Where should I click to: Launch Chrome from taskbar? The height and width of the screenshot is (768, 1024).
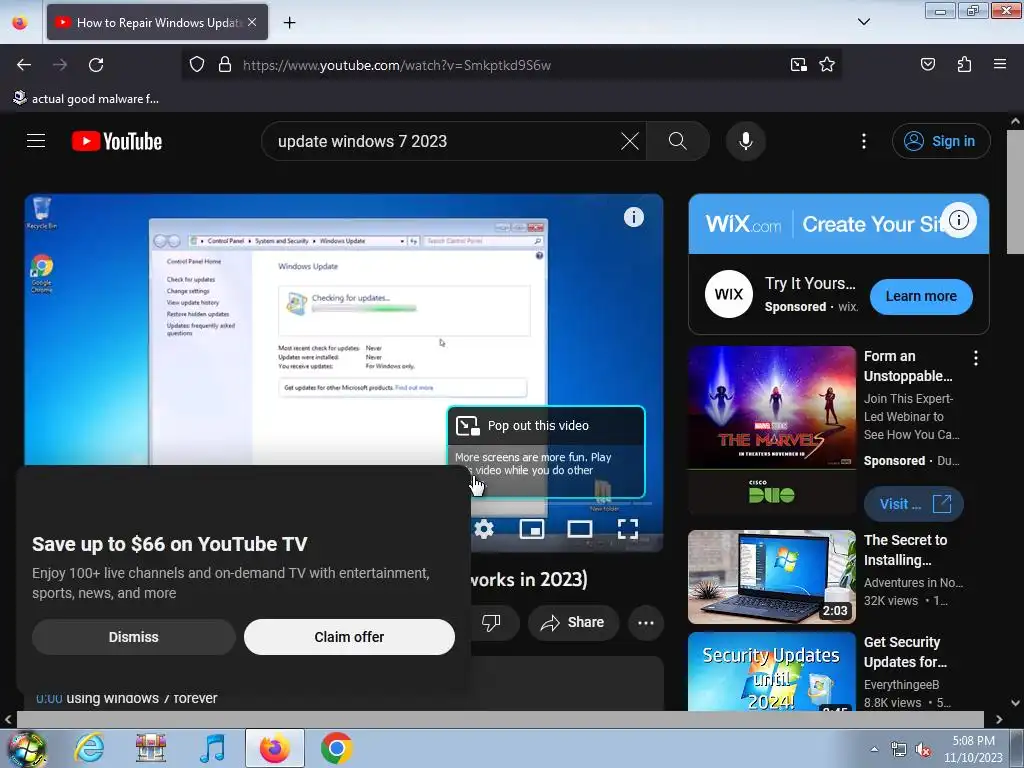(336, 748)
